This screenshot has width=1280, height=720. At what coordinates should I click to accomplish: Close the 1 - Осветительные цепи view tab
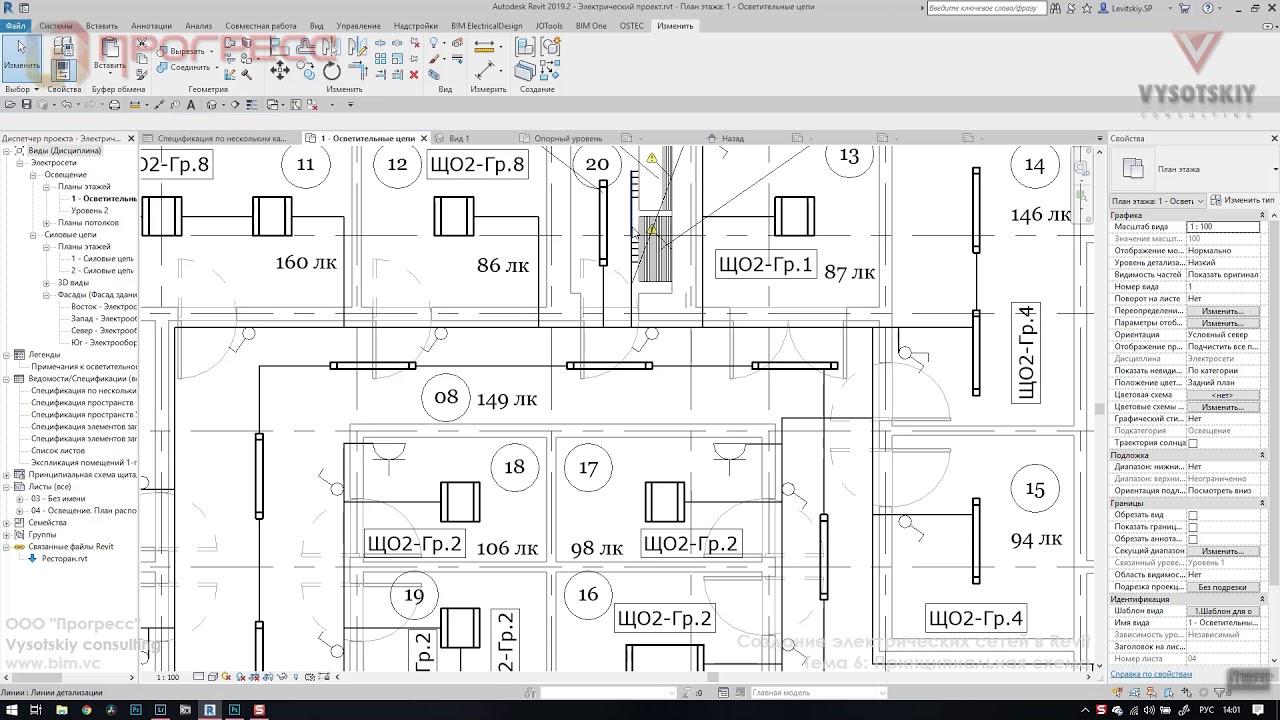(x=424, y=138)
